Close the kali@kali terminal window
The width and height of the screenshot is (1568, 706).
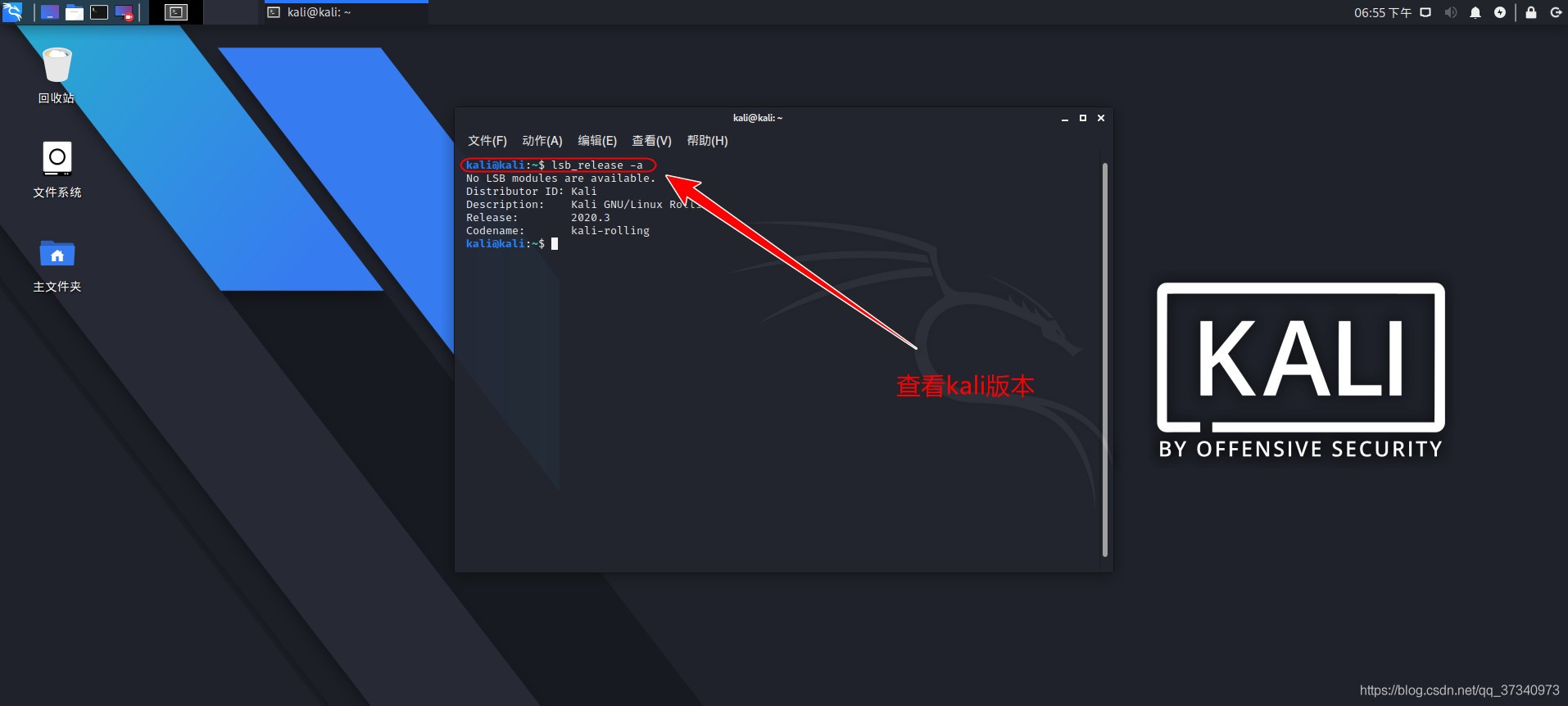(1101, 118)
